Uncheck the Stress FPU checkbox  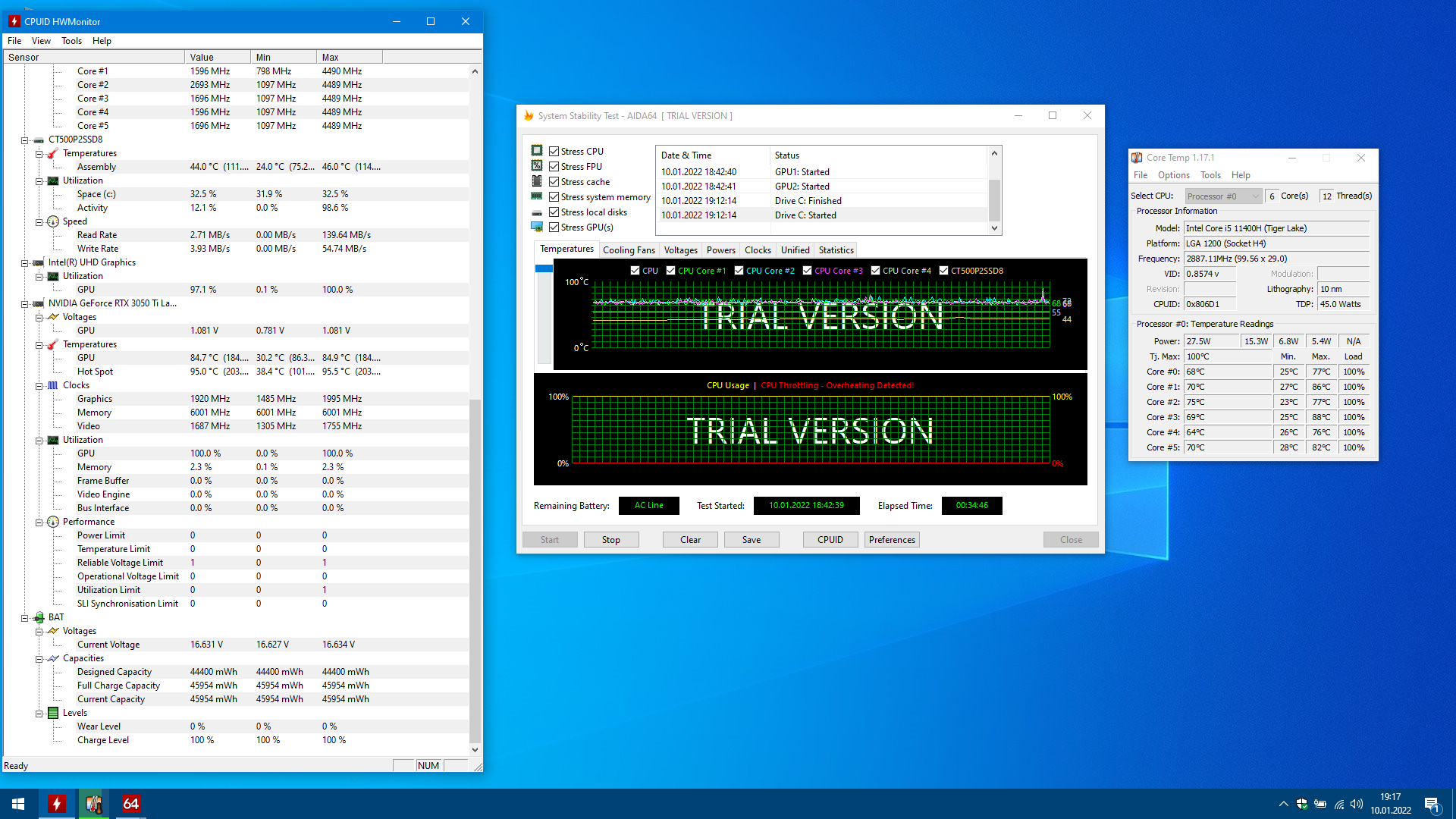click(554, 166)
